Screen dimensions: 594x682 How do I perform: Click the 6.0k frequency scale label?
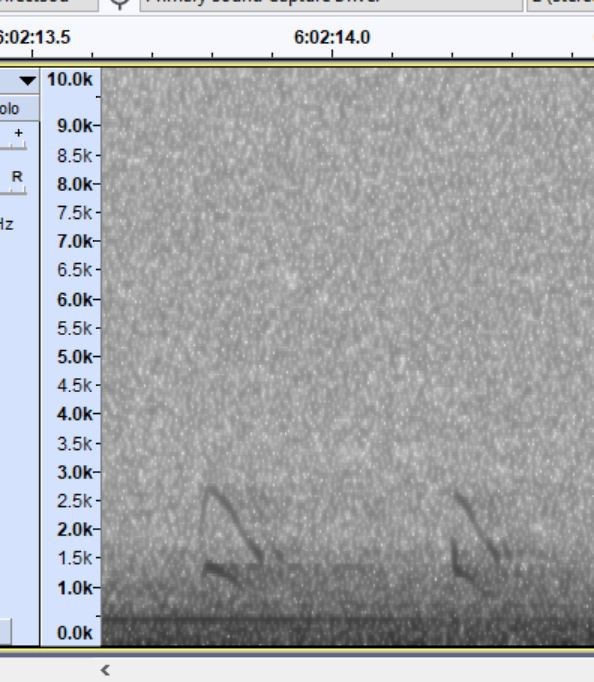75,299
